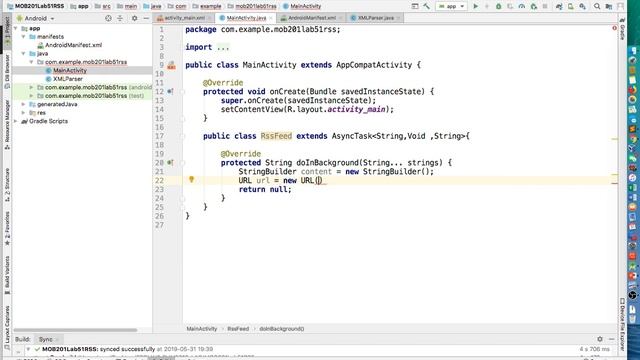Switch to the activity_main.xml tab
The image size is (640, 360).
click(x=184, y=18)
